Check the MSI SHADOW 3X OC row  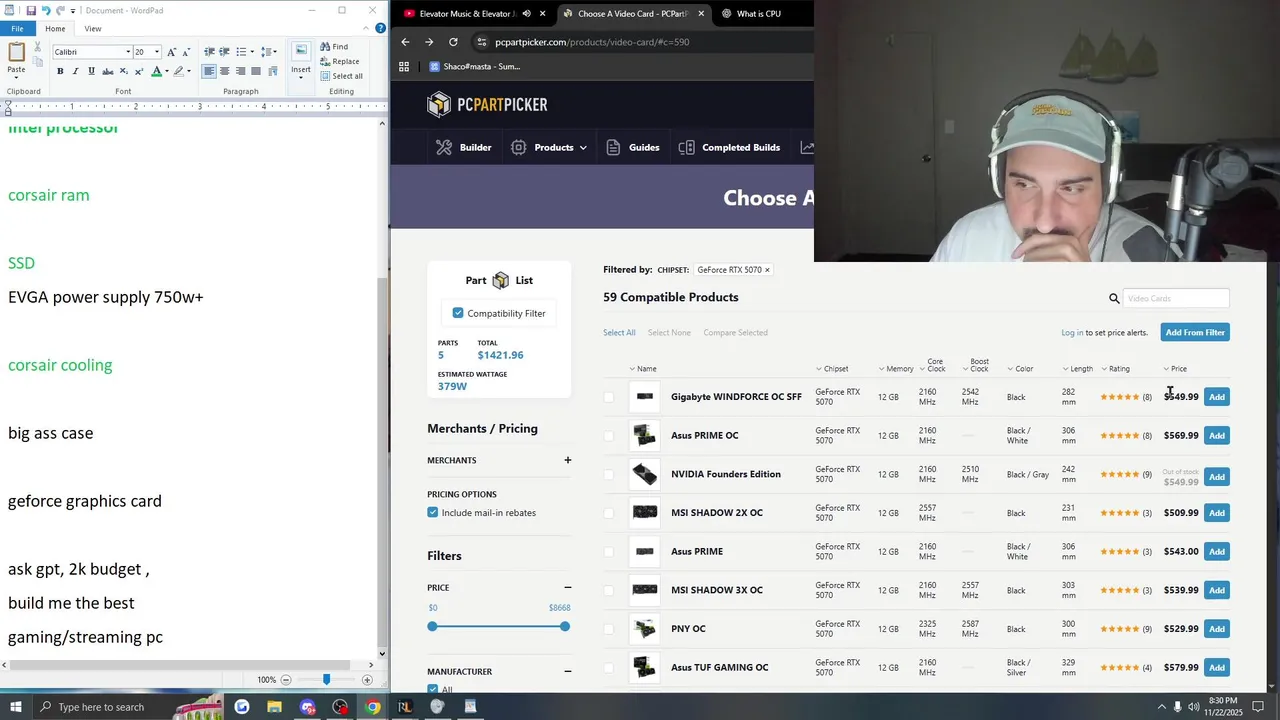(x=608, y=590)
